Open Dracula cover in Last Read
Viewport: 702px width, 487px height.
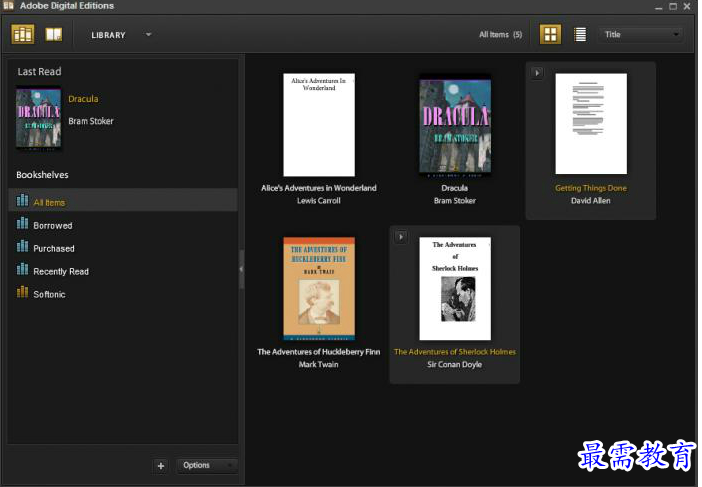38,118
